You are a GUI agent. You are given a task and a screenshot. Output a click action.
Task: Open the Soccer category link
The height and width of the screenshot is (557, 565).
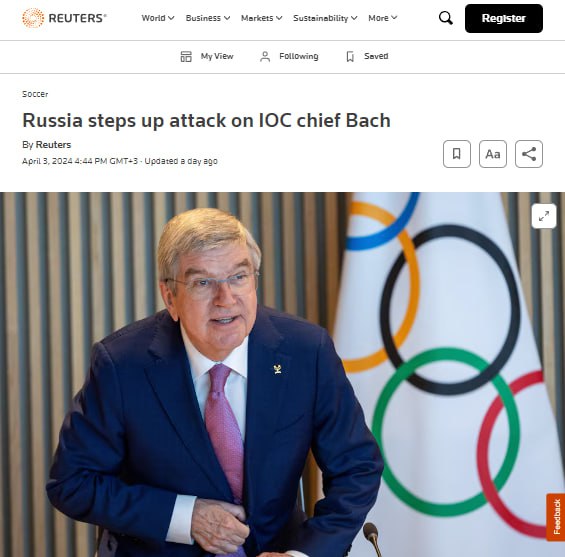click(x=35, y=94)
